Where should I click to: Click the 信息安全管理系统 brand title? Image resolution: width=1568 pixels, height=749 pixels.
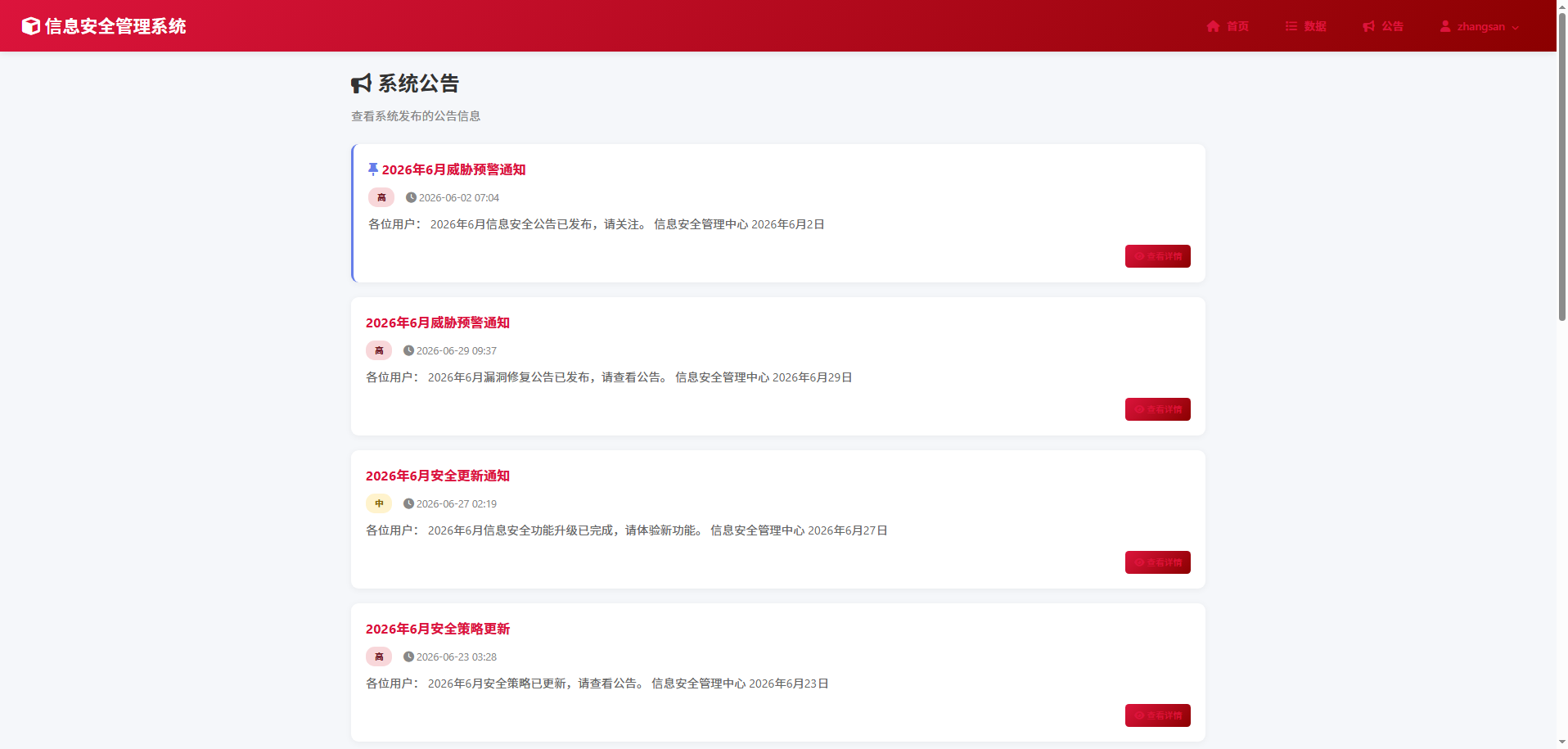coord(115,26)
